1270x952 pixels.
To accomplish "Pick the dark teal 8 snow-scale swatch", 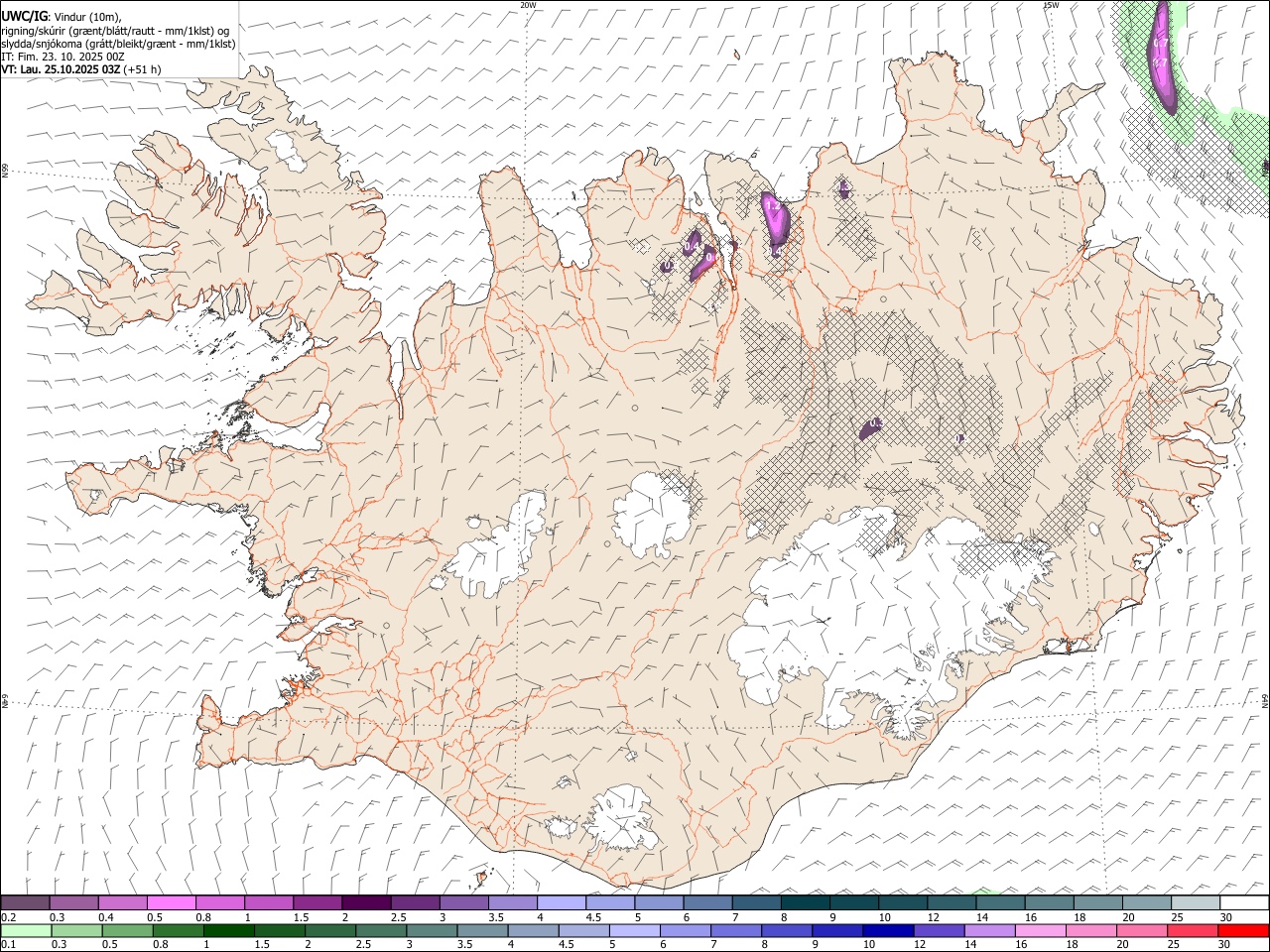I will 804,903.
